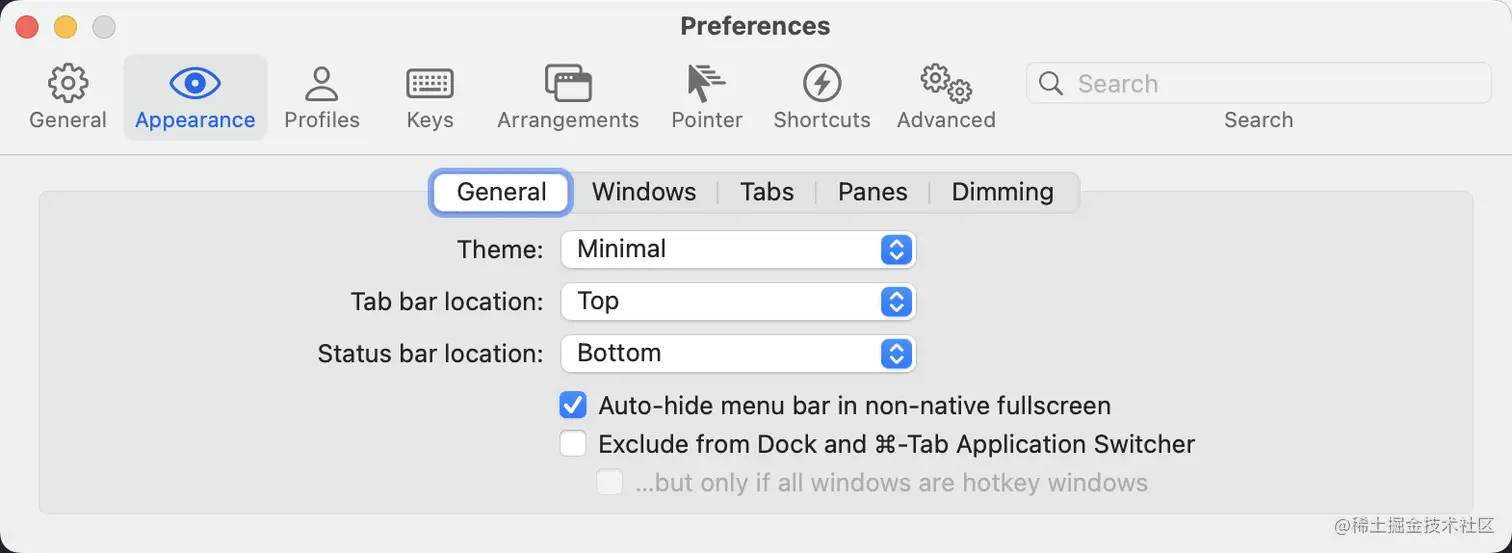Toggle the hotkey windows only checkbox

pos(609,483)
